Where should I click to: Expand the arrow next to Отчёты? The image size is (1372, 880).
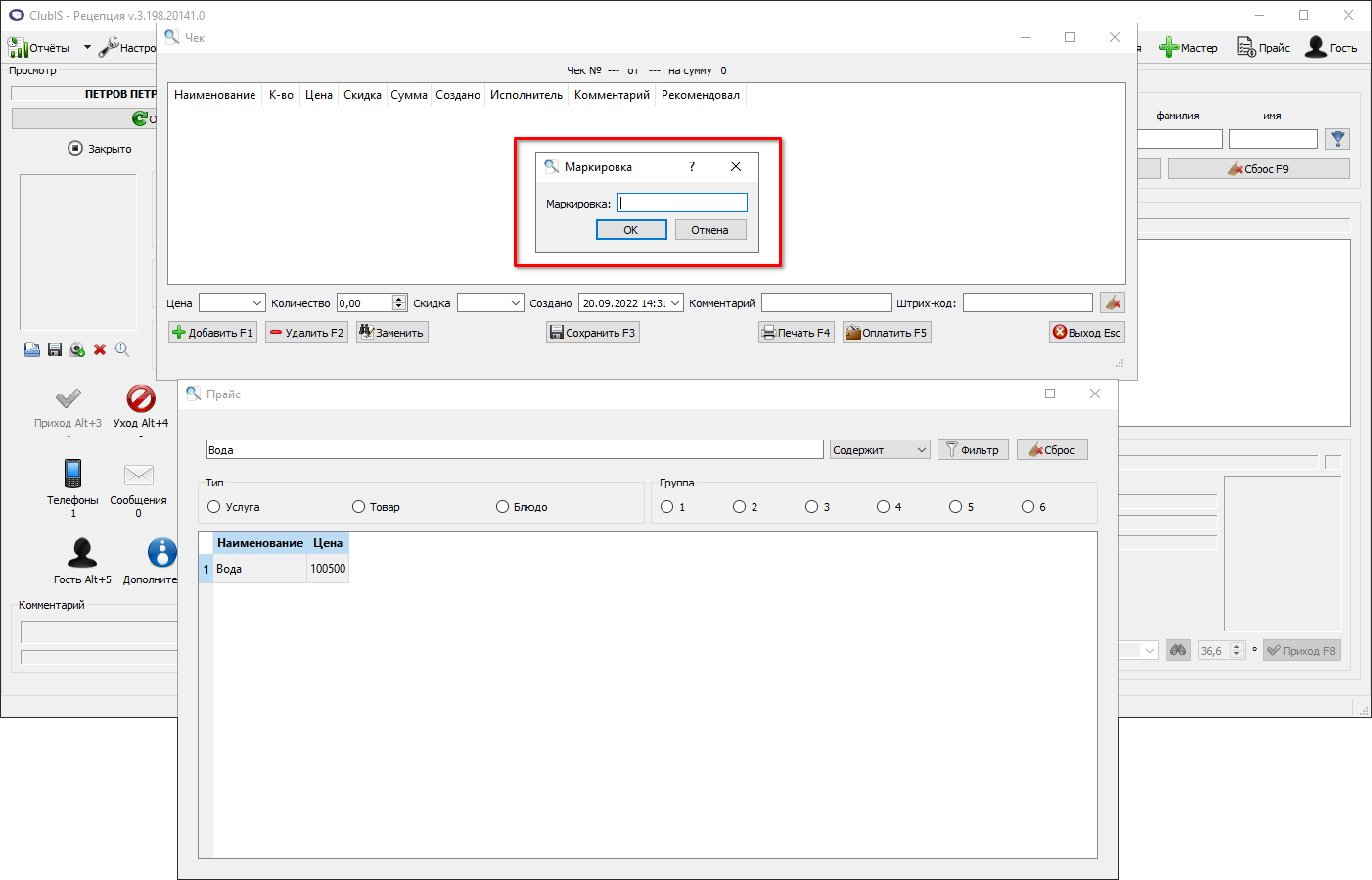87,47
